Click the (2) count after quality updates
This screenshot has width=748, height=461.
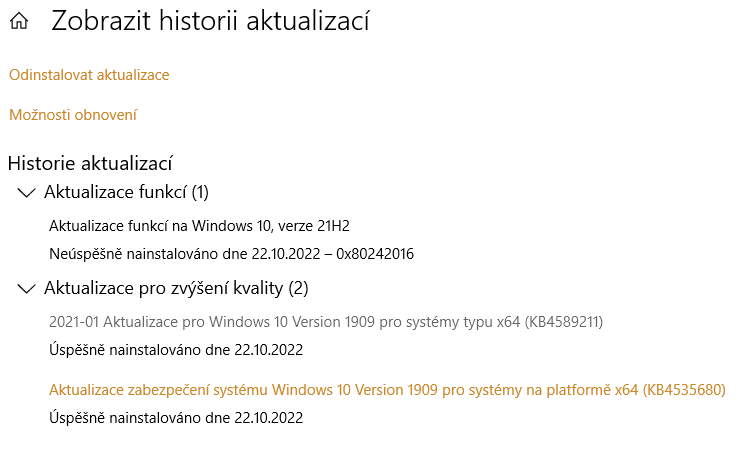[298, 289]
